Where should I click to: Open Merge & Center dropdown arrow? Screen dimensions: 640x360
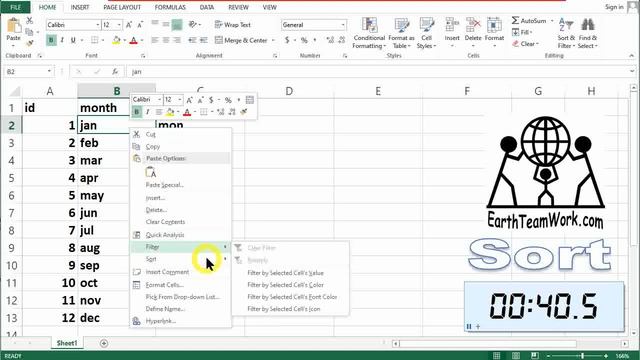click(273, 40)
